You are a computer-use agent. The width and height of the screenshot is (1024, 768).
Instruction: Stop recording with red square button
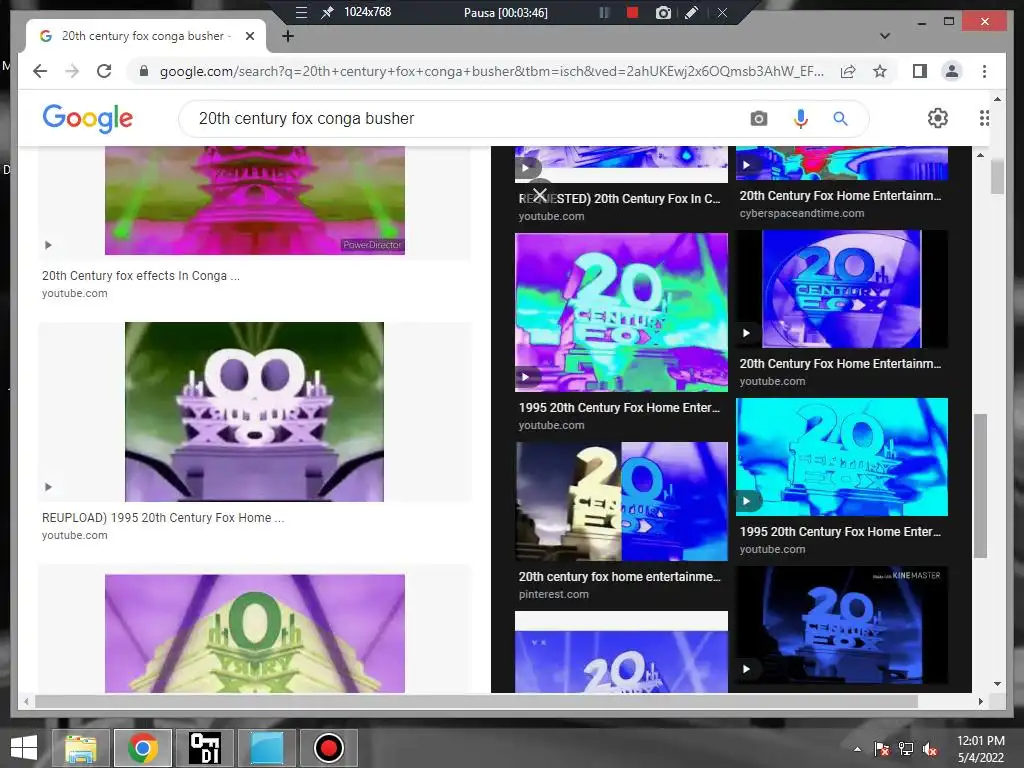pyautogui.click(x=632, y=12)
